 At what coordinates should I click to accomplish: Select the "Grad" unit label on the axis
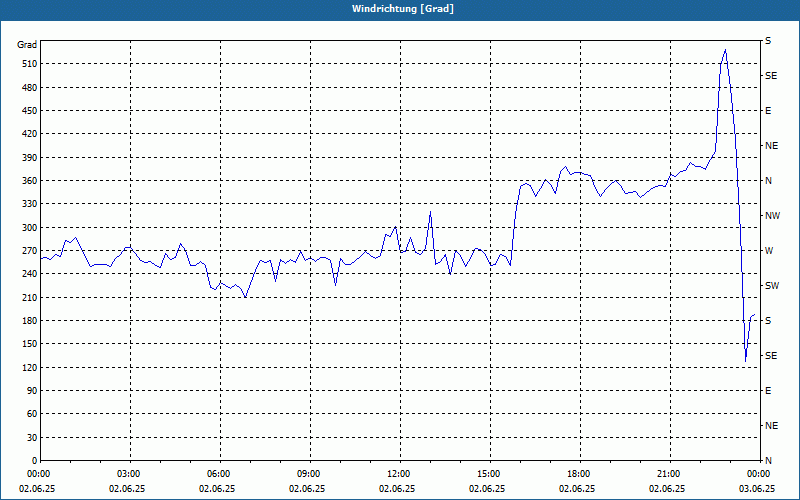(x=27, y=45)
